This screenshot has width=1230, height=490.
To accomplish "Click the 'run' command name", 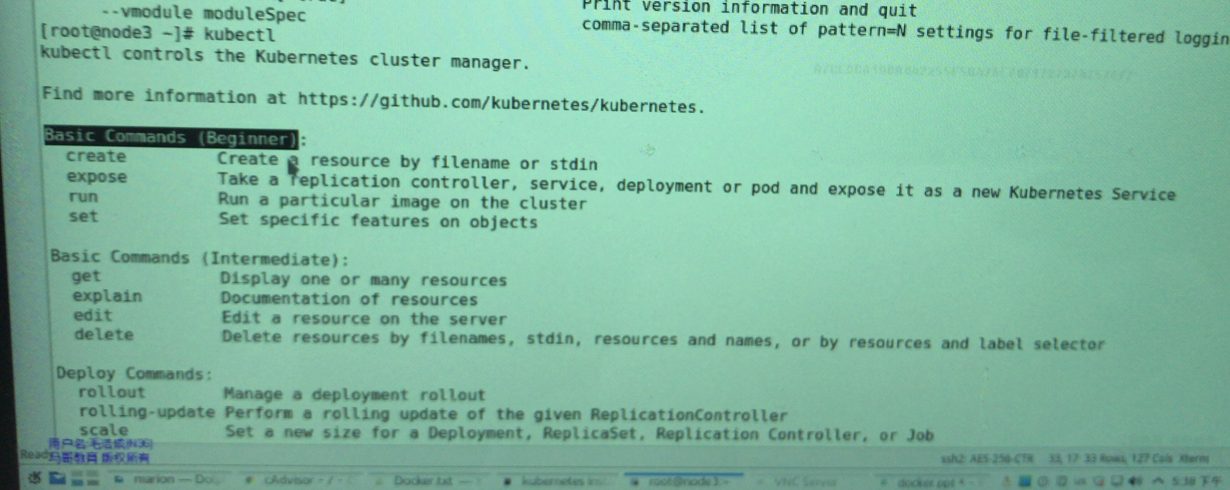I will 83,198.
